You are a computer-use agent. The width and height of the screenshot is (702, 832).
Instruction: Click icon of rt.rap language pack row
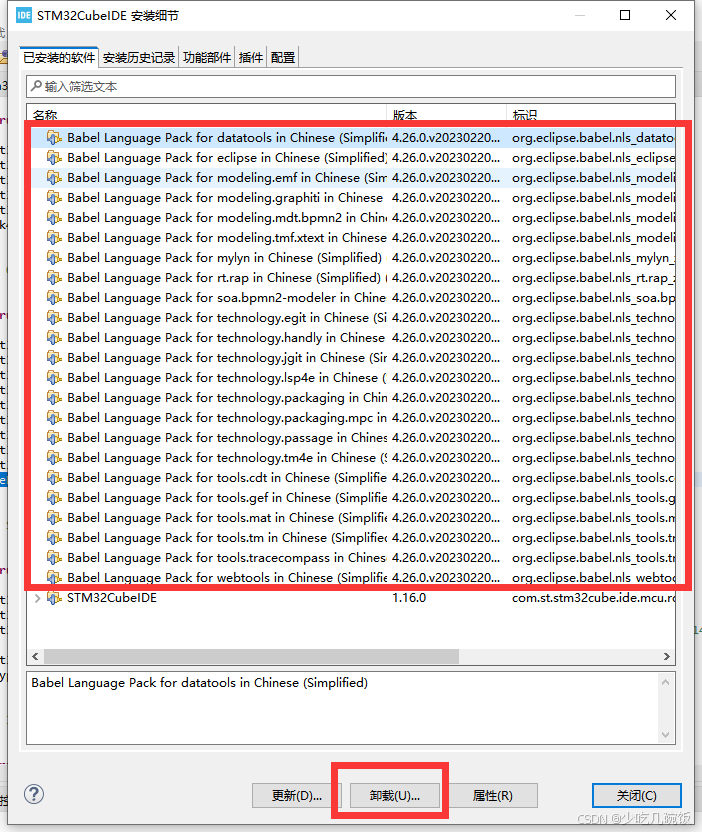point(54,278)
